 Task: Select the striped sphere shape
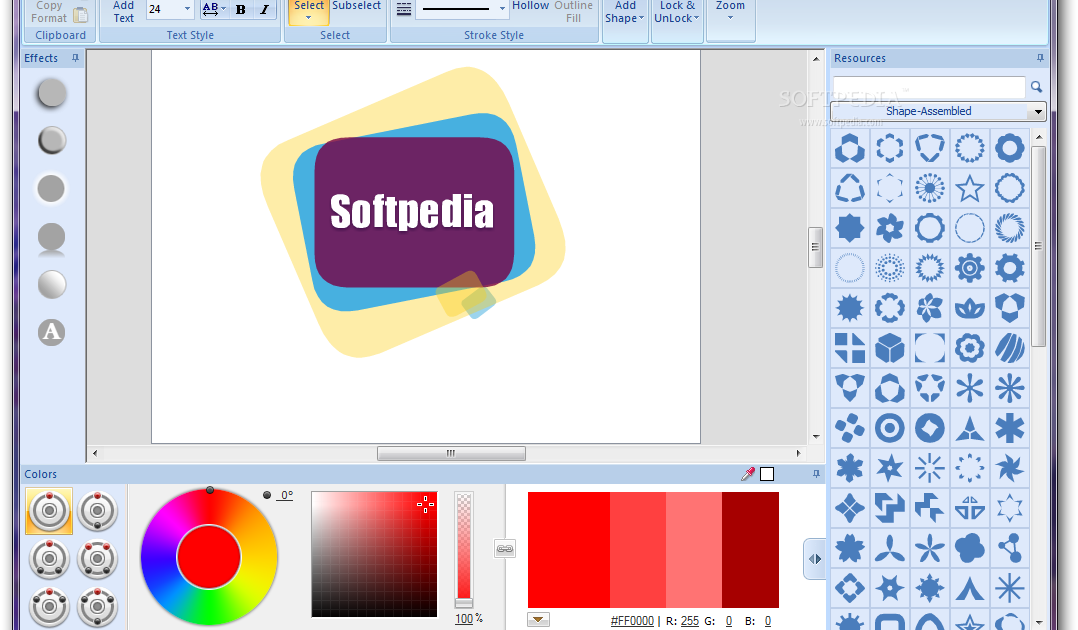[x=1009, y=348]
